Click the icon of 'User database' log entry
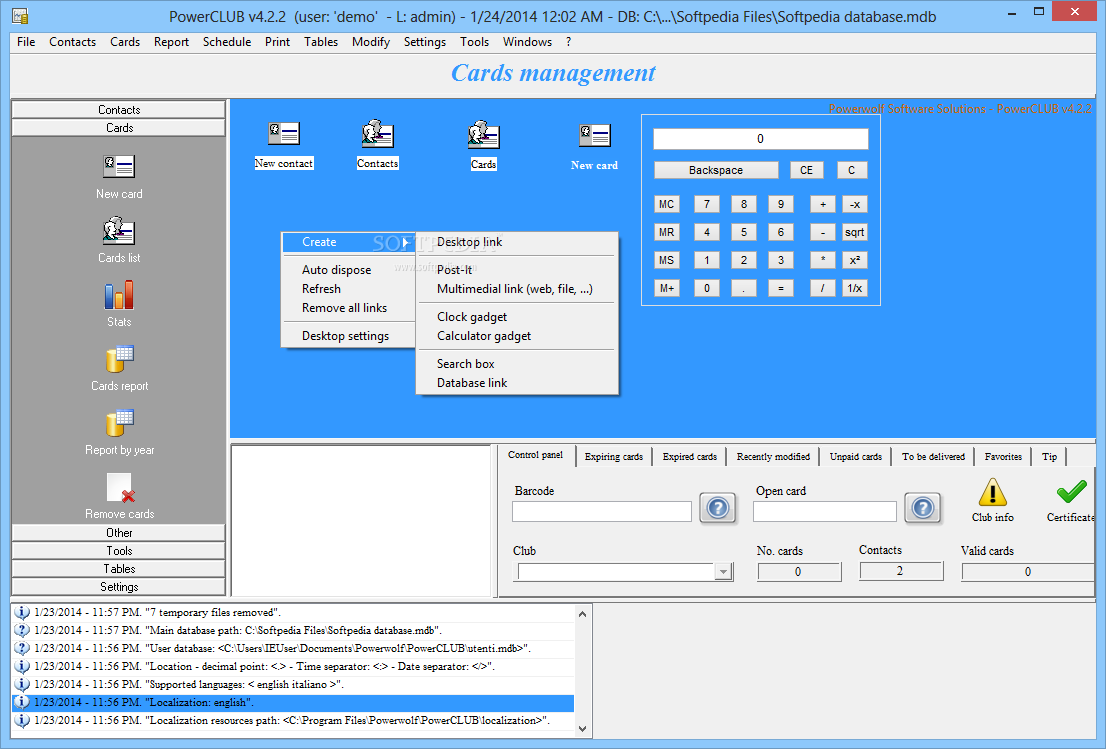Image resolution: width=1106 pixels, height=749 pixels. point(22,648)
